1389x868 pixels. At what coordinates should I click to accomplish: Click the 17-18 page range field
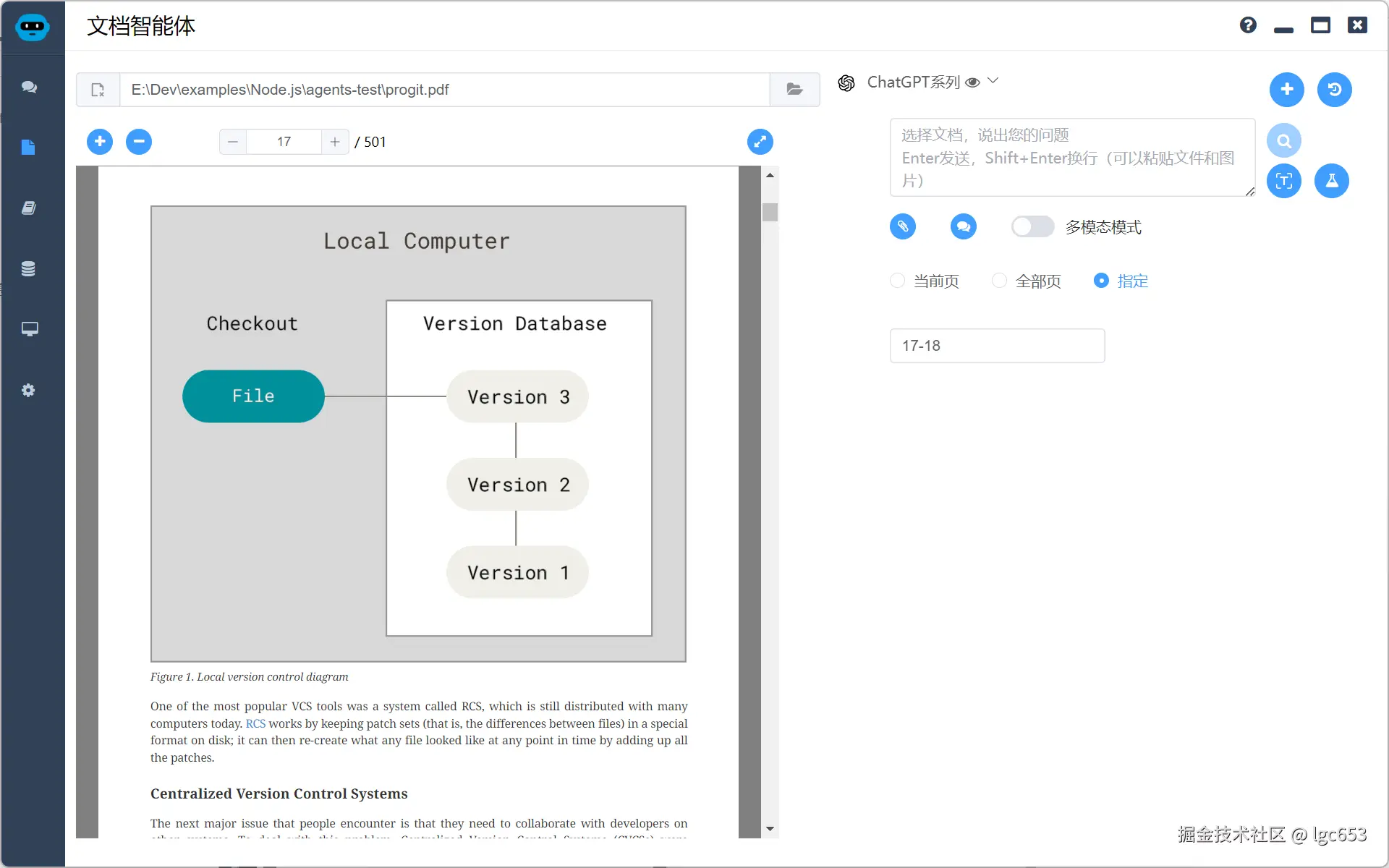(996, 346)
